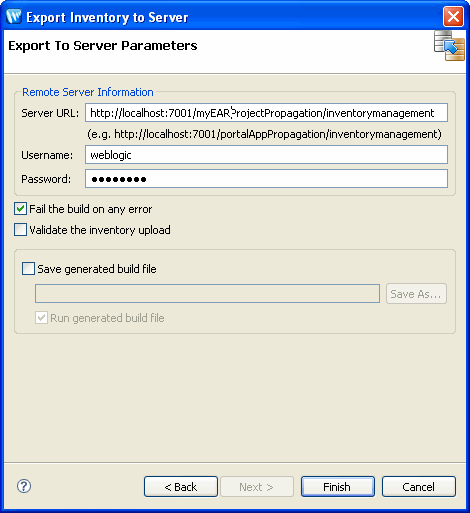Click the WebLogic Workshop title bar icon
This screenshot has width=470, height=513.
point(14,17)
